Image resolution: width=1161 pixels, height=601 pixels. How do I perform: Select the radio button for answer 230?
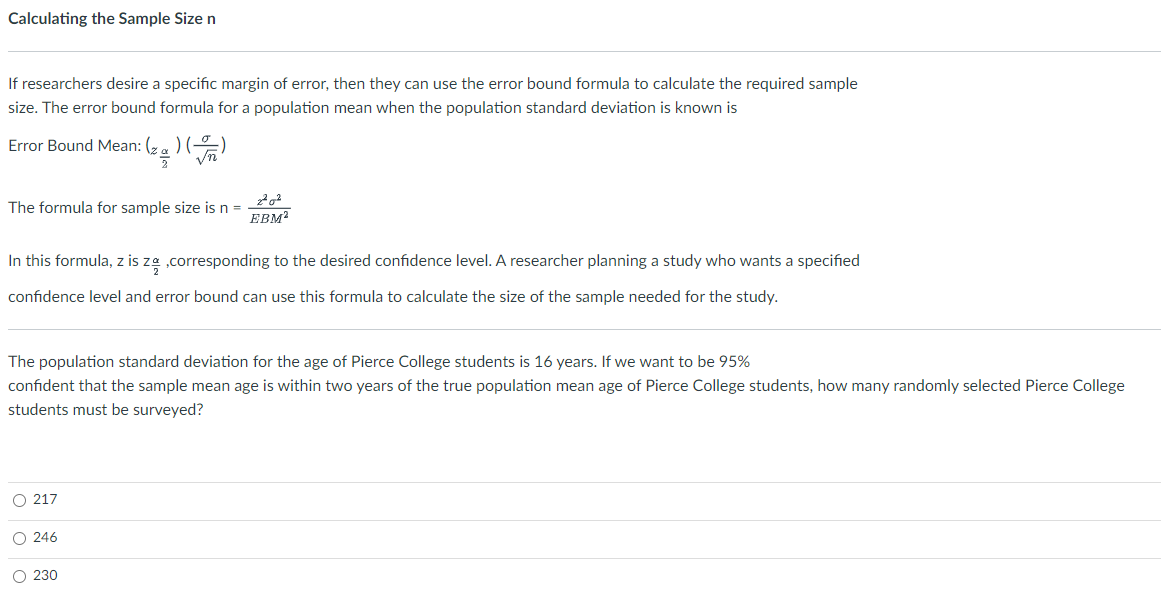coord(20,575)
